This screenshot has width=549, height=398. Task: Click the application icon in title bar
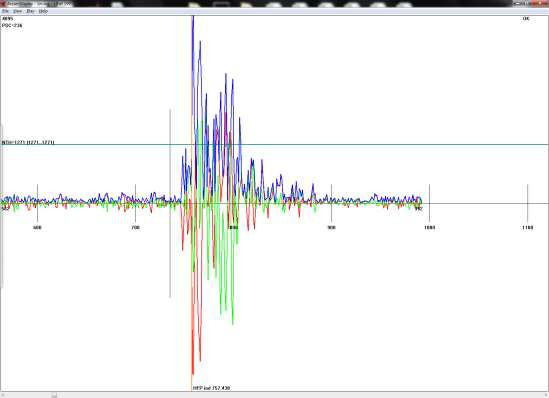[3, 4]
